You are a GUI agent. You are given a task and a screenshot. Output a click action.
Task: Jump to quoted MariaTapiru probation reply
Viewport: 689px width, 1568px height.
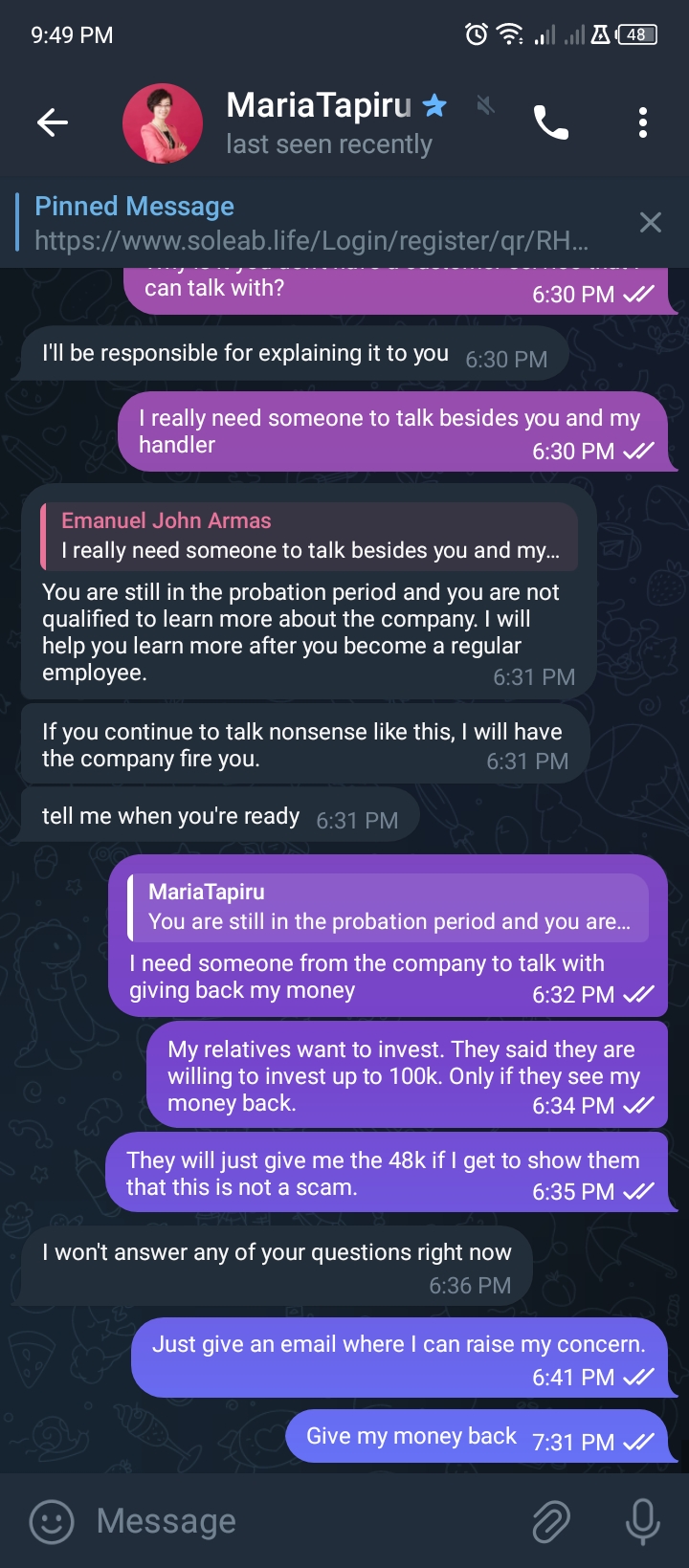tap(389, 907)
